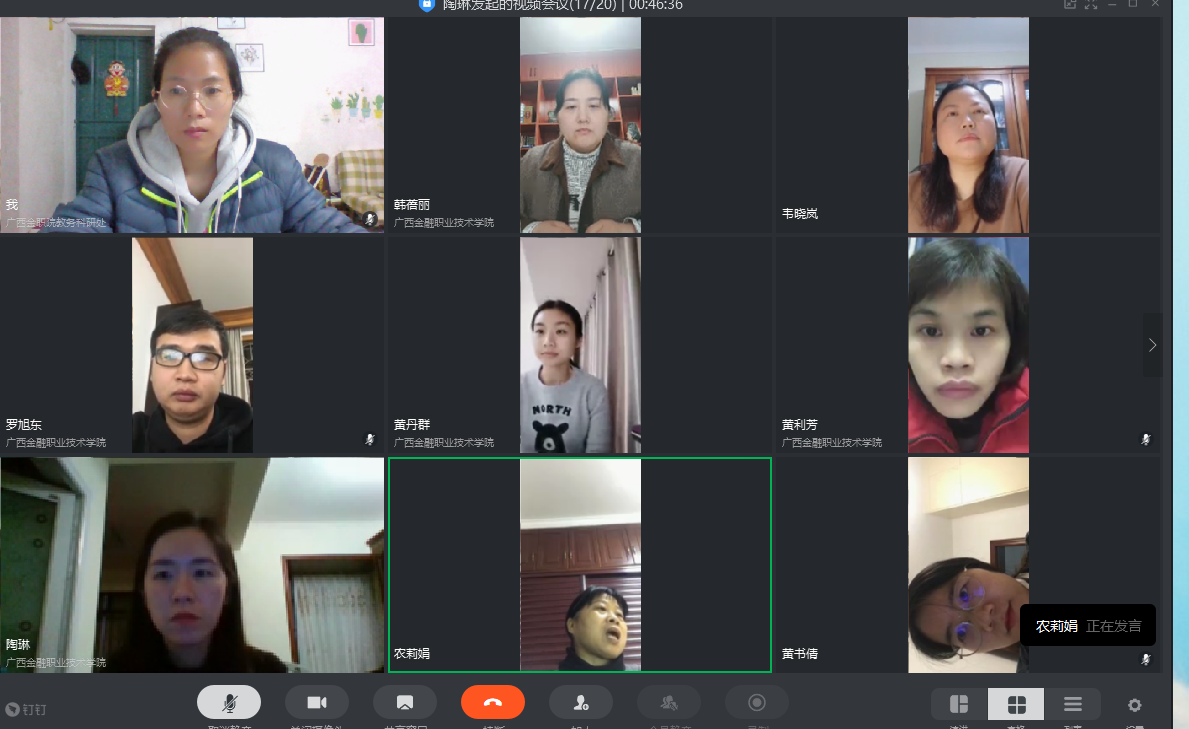Image resolution: width=1189 pixels, height=729 pixels.
Task: Switch to grid view layout
Action: (x=1016, y=704)
